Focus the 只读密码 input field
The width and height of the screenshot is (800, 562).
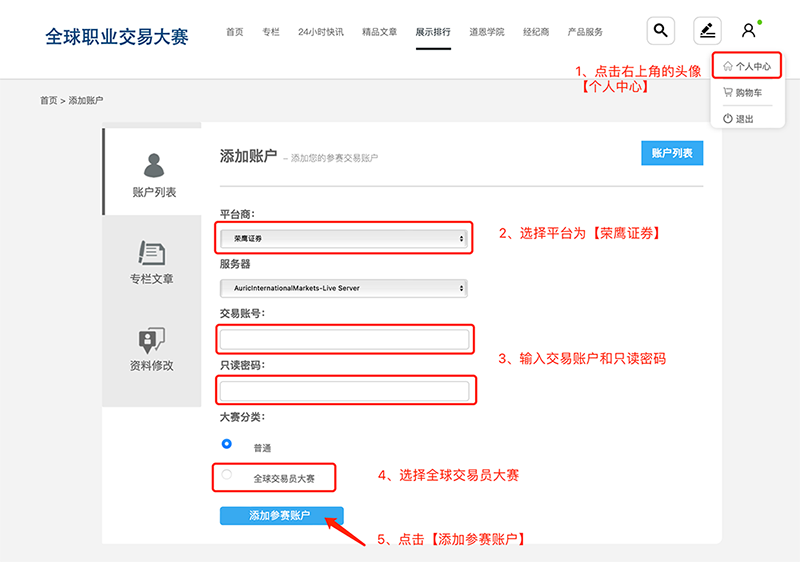[x=344, y=390]
